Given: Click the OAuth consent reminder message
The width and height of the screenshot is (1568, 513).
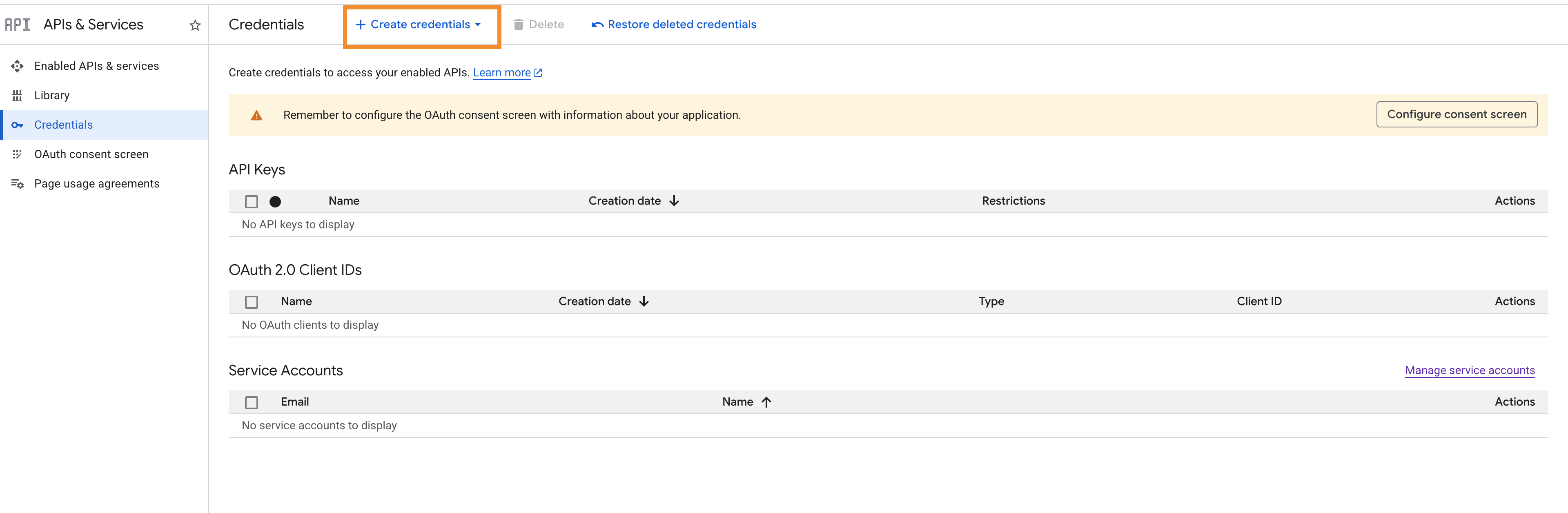Looking at the screenshot, I should click(x=511, y=115).
